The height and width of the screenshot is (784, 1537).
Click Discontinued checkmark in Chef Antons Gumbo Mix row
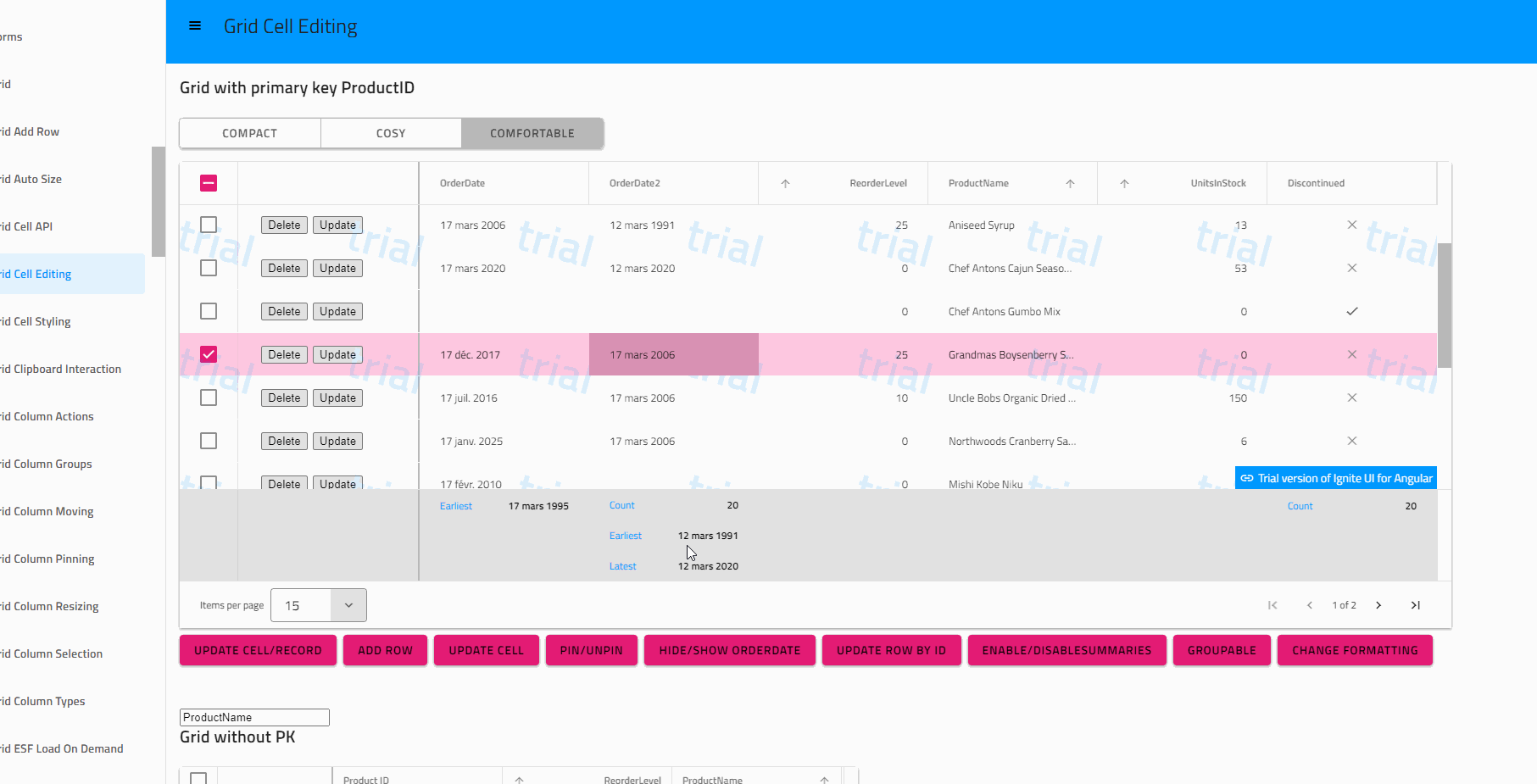(1352, 311)
